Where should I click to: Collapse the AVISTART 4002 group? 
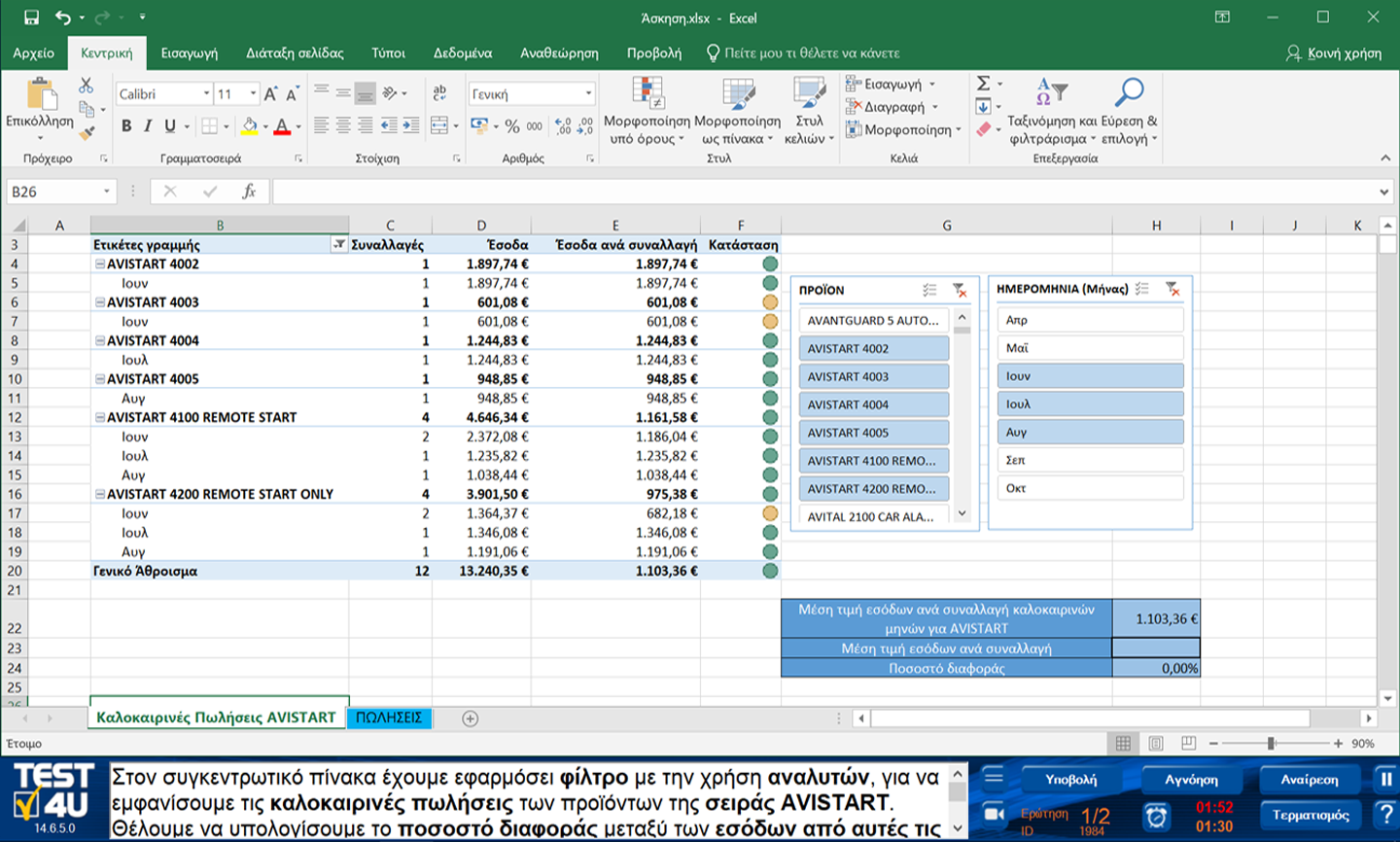pos(100,264)
